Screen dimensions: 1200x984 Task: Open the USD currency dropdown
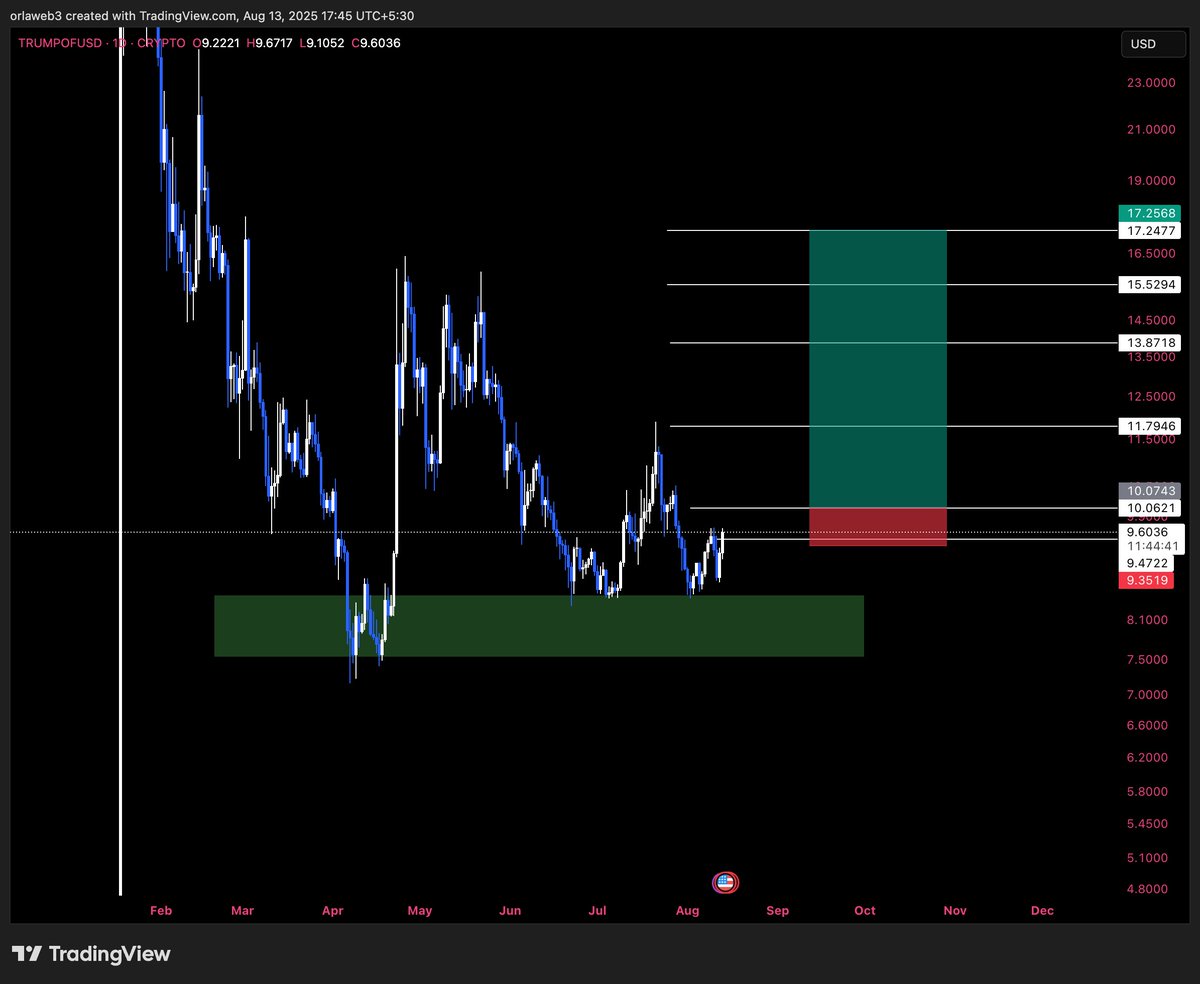[1152, 44]
